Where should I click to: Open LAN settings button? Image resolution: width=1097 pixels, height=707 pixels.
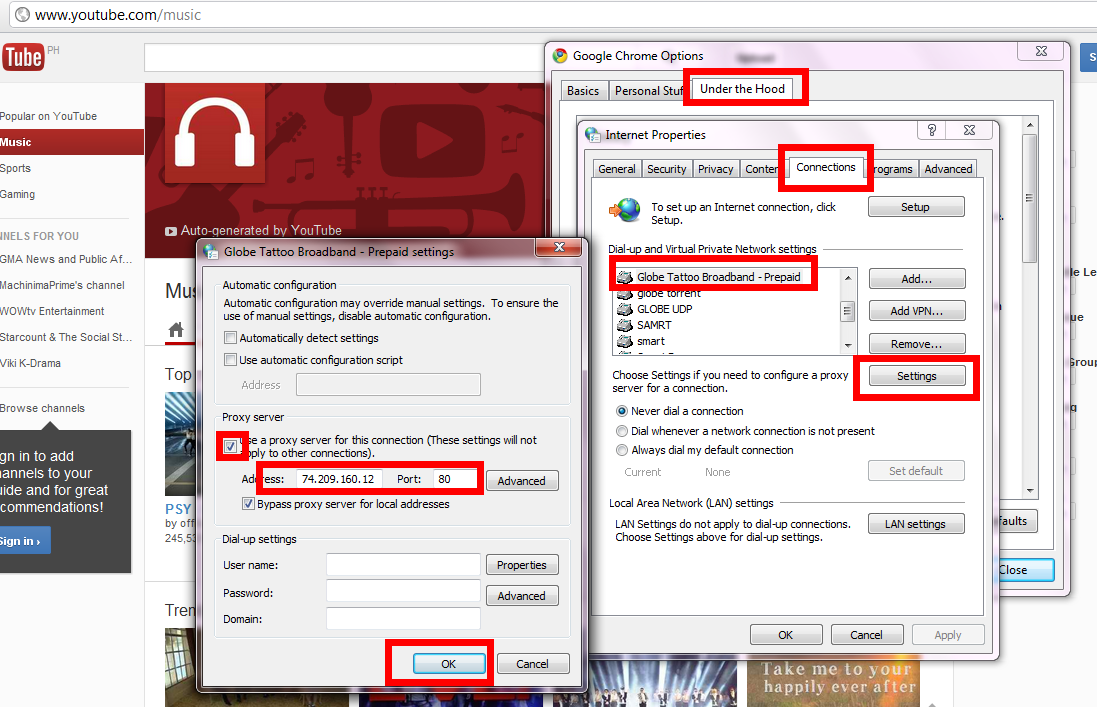(x=916, y=524)
